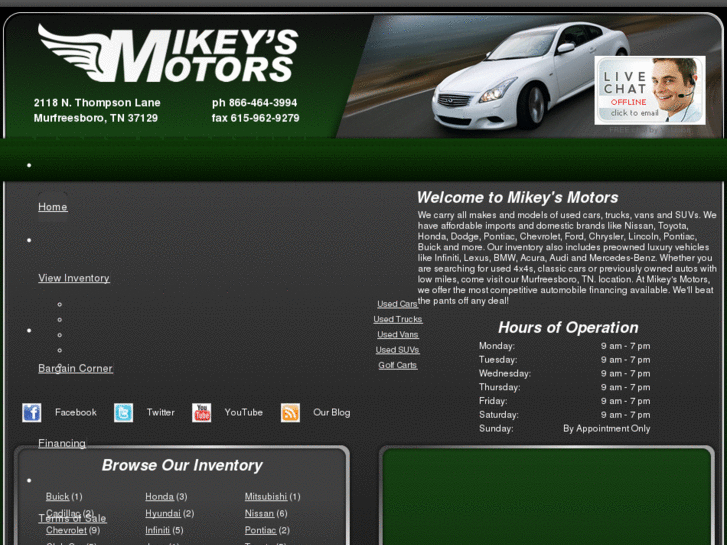The width and height of the screenshot is (727, 545).
Task: Click the YouTube icon
Action: 201,412
